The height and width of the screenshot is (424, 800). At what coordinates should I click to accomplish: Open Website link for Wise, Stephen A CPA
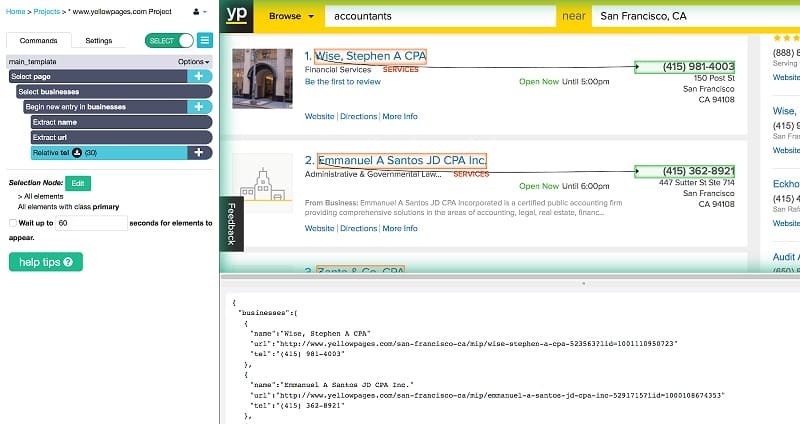(319, 116)
